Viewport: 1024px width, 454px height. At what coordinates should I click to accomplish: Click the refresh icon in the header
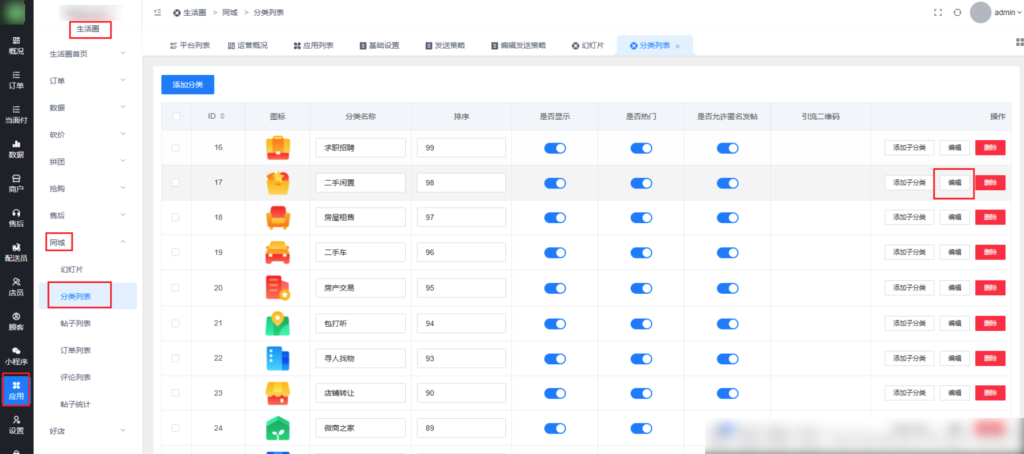[957, 12]
